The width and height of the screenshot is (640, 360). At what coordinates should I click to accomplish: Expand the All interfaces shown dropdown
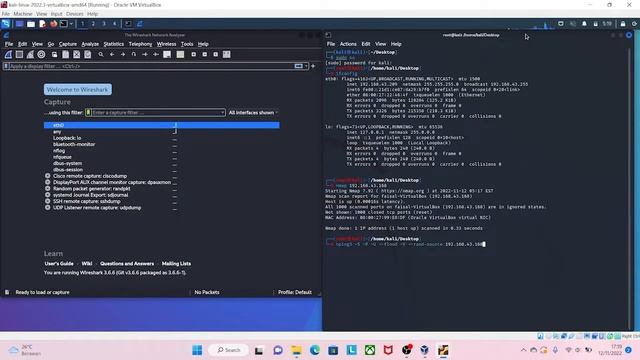(253, 112)
